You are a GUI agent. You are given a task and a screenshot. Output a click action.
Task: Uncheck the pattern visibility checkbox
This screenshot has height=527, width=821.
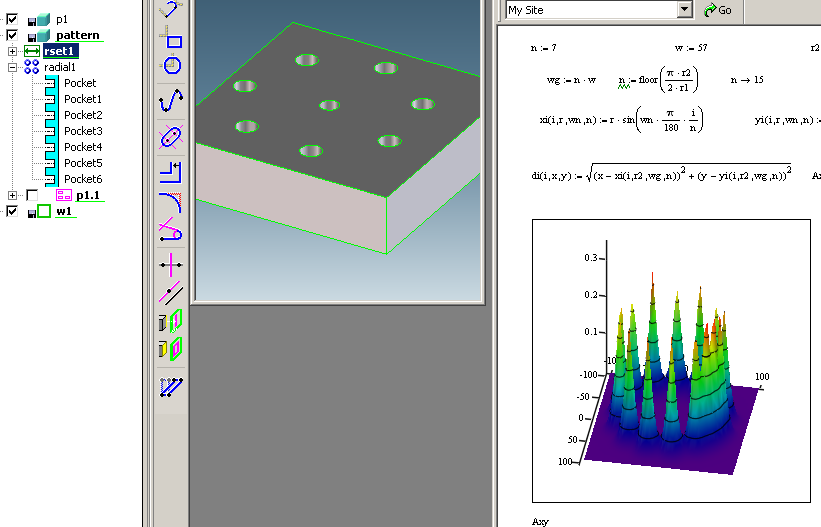pos(12,36)
